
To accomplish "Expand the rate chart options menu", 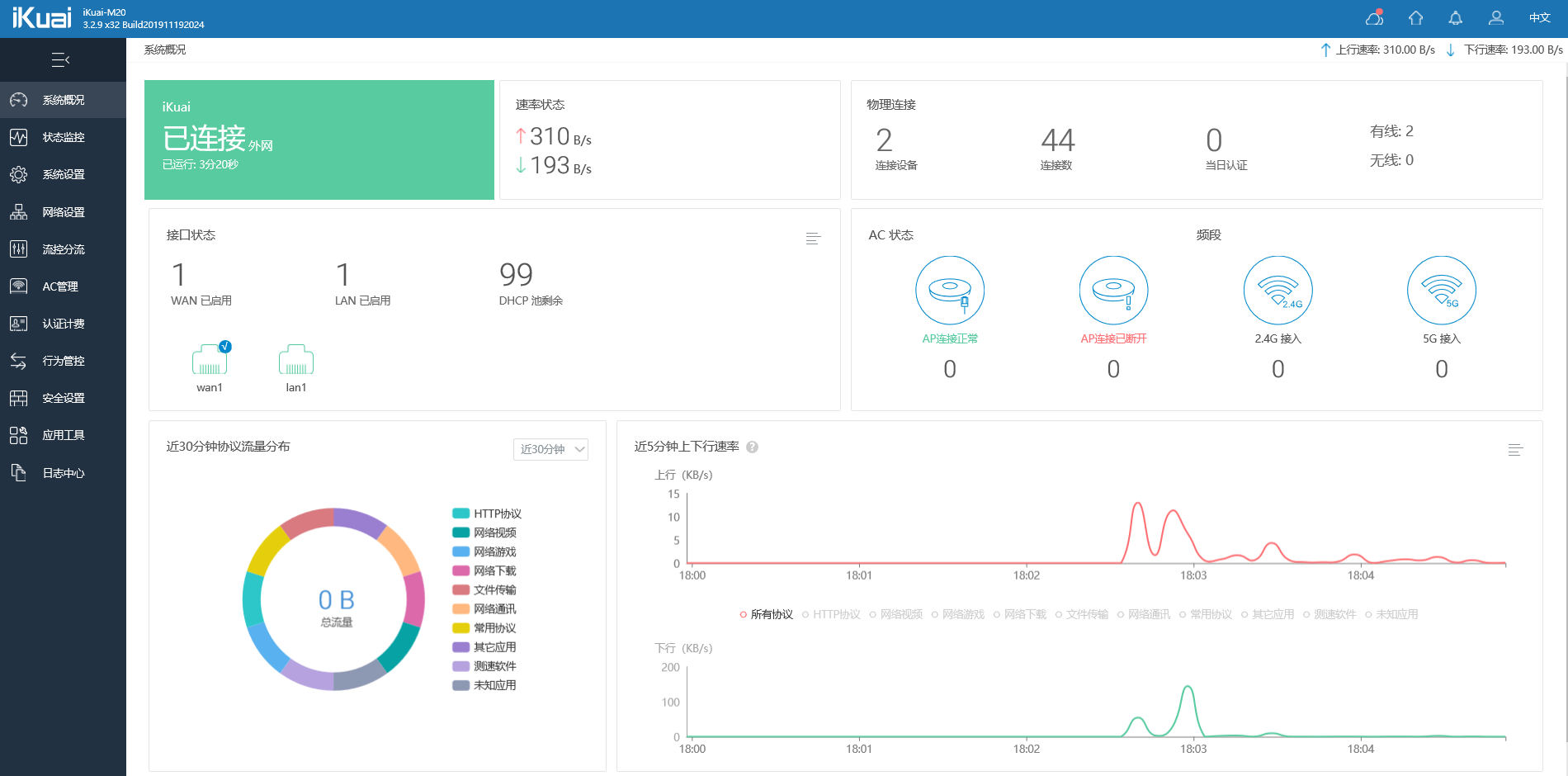I will [1515, 450].
